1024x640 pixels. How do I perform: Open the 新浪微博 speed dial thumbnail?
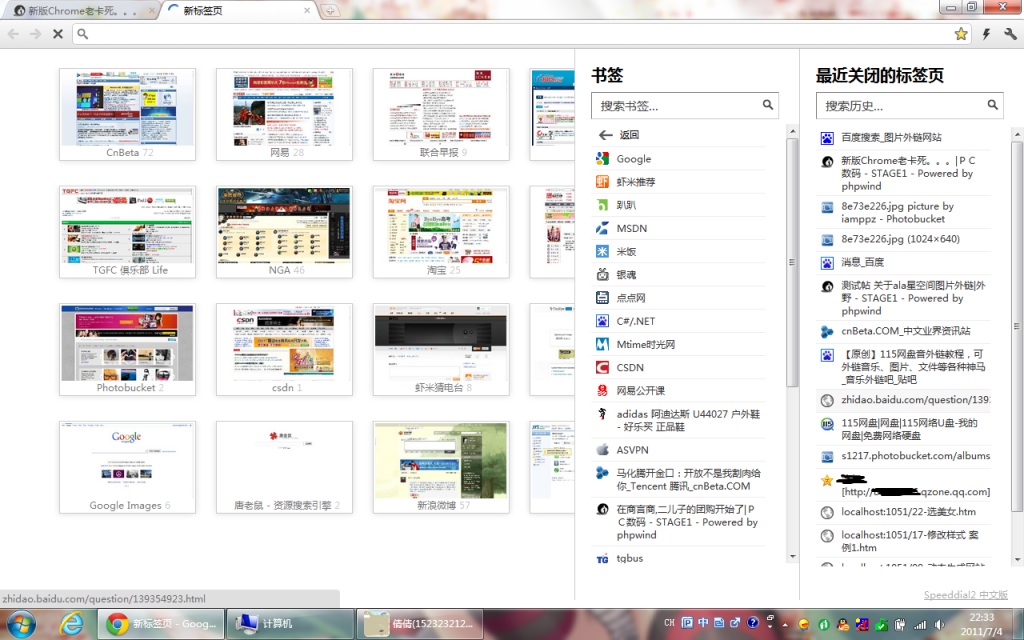pyautogui.click(x=441, y=467)
